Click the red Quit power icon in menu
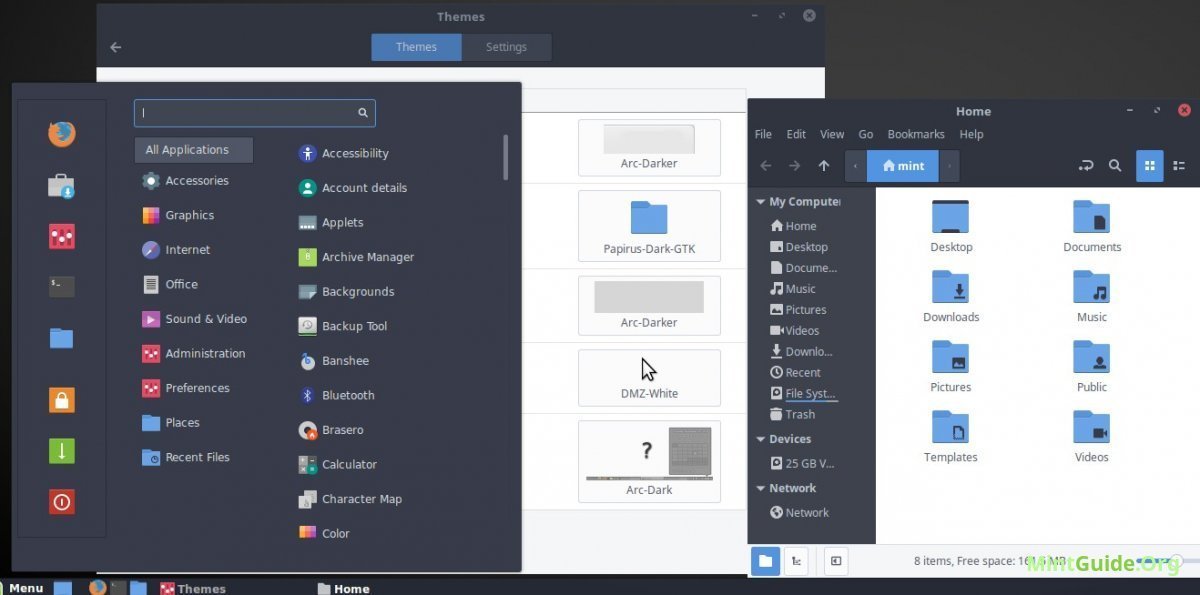 (x=62, y=501)
